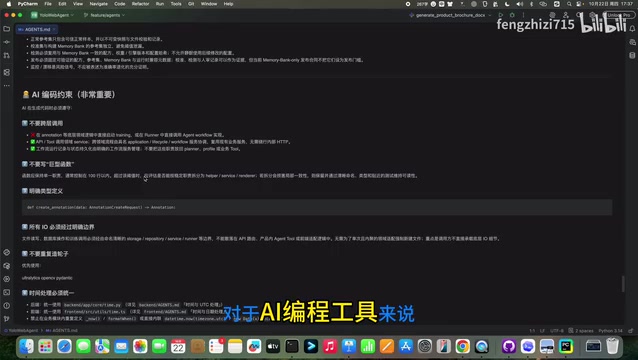Click AGENTS.md breadcrumb in the status bar
The image size is (638, 360).
pyautogui.click(x=62, y=330)
